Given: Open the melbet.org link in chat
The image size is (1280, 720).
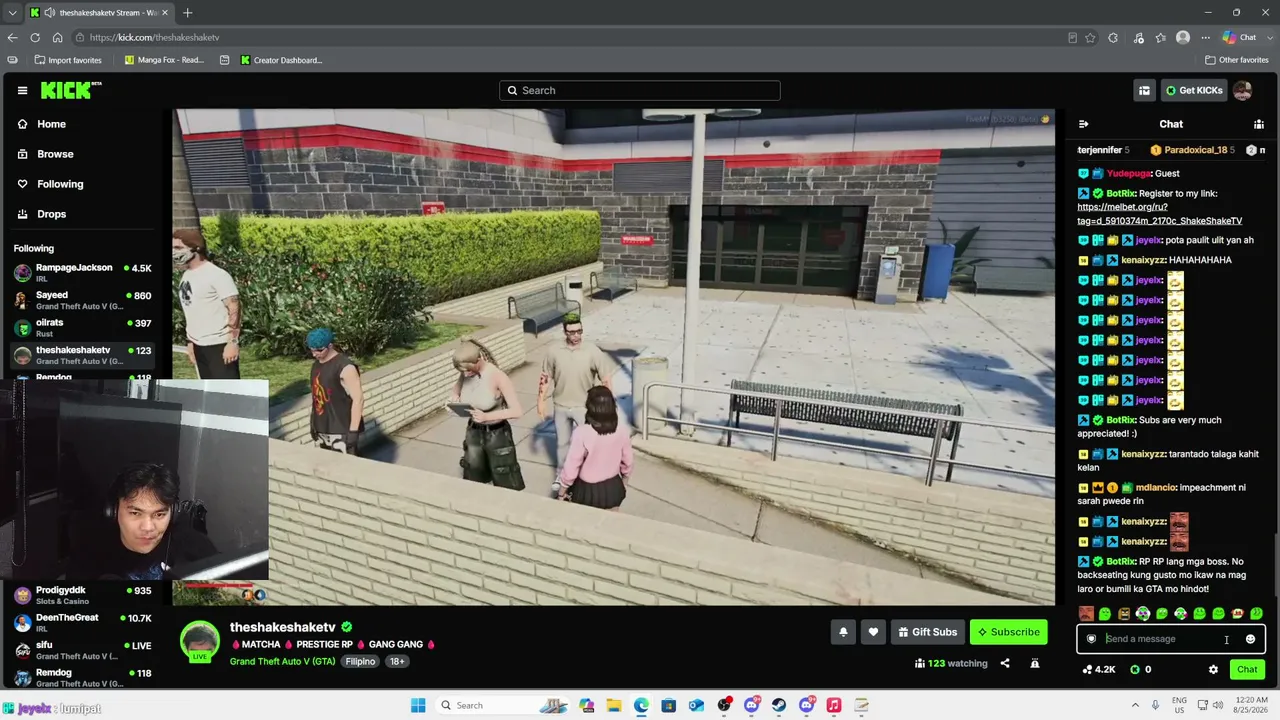Looking at the screenshot, I should pos(1160,214).
